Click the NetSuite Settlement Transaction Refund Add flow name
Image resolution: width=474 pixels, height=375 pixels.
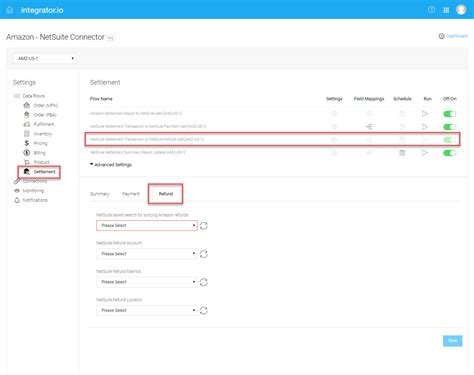point(147,139)
